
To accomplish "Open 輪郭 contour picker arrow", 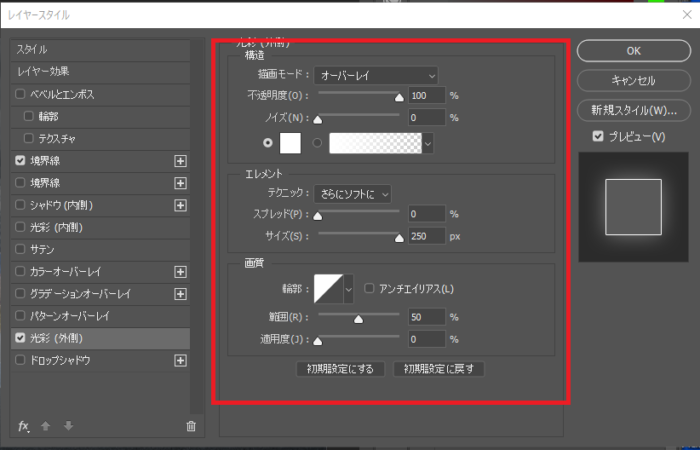I will pyautogui.click(x=349, y=289).
